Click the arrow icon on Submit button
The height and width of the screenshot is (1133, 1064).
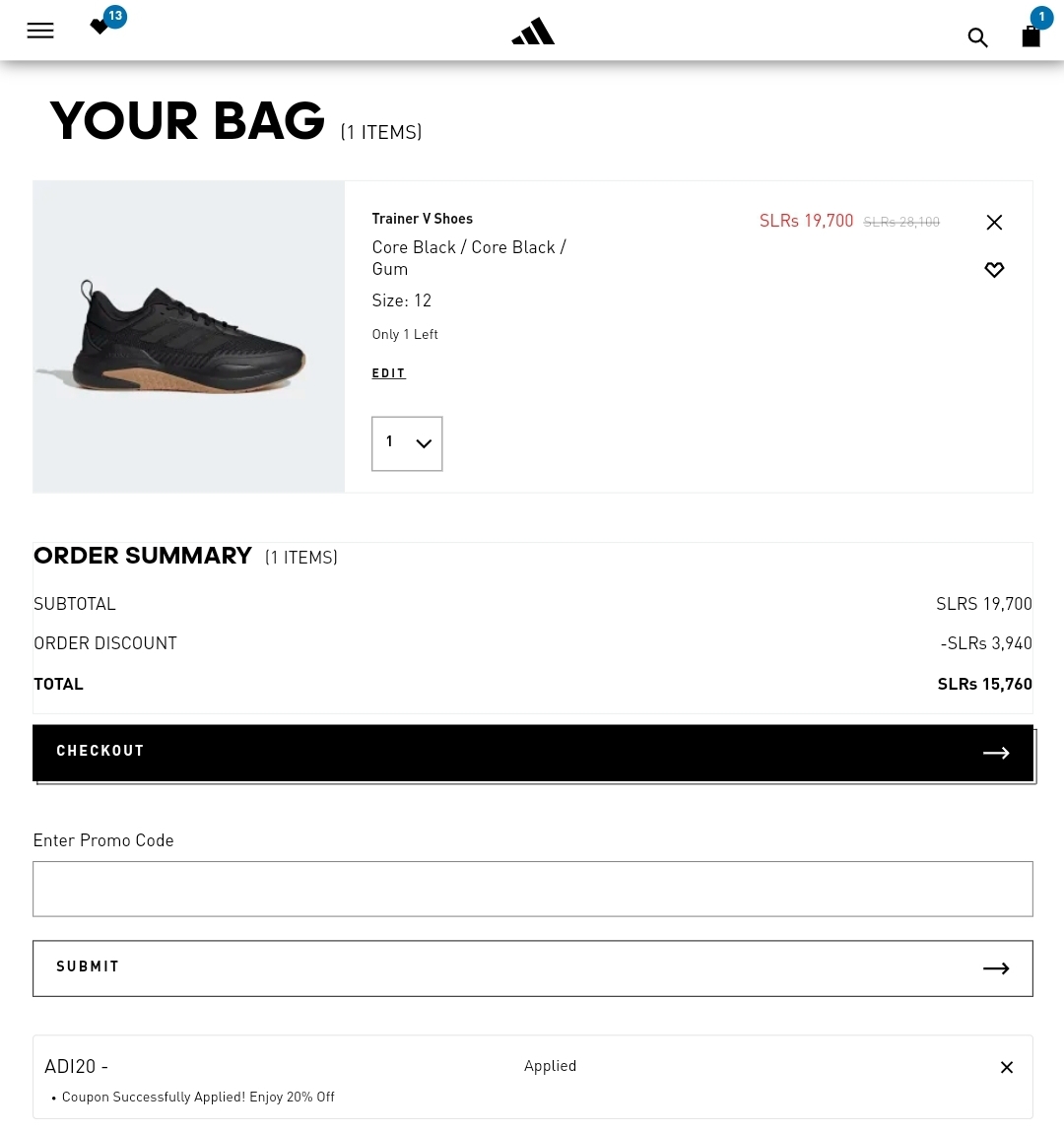click(x=996, y=968)
